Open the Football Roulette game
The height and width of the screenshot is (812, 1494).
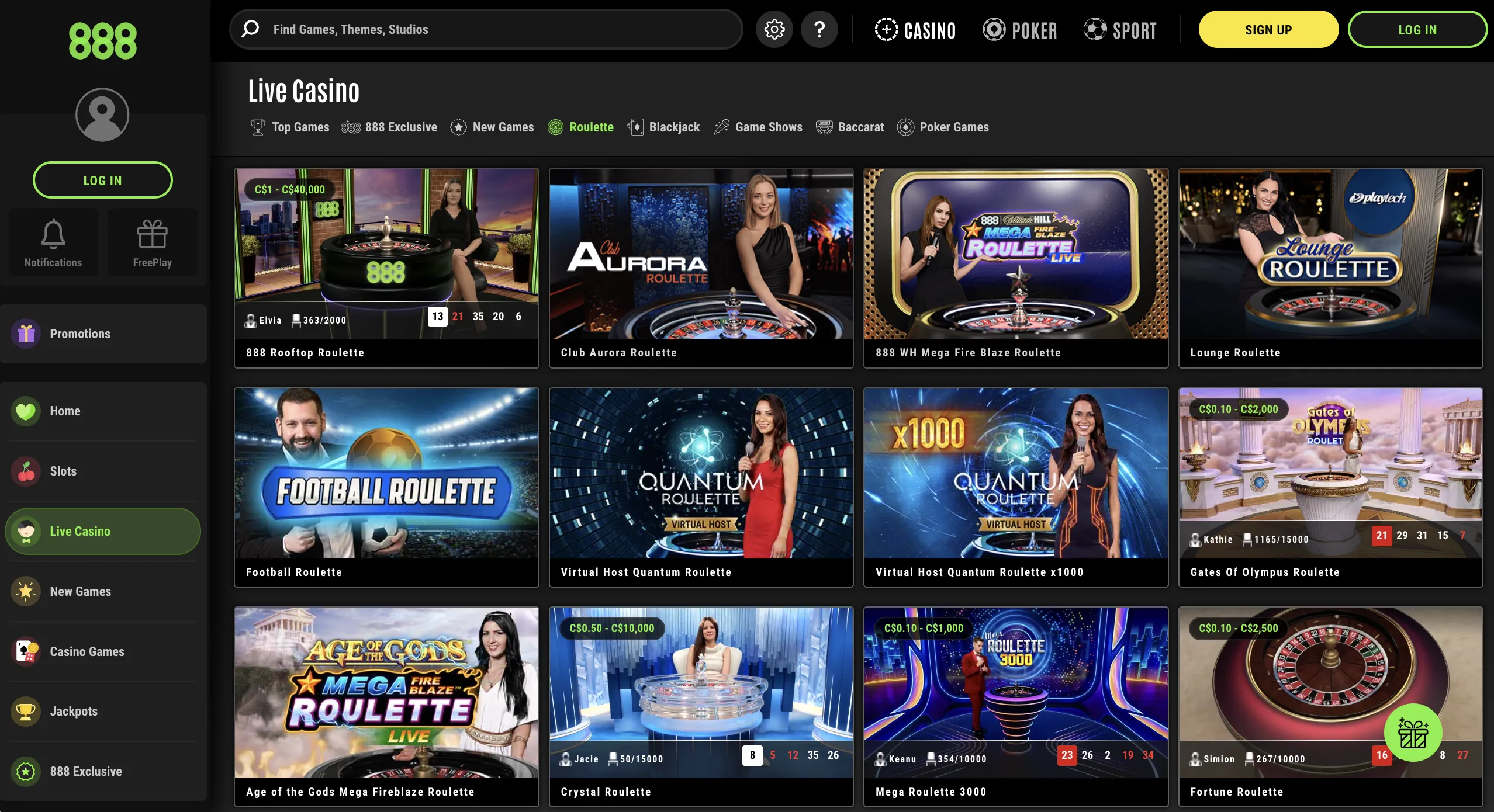[386, 487]
